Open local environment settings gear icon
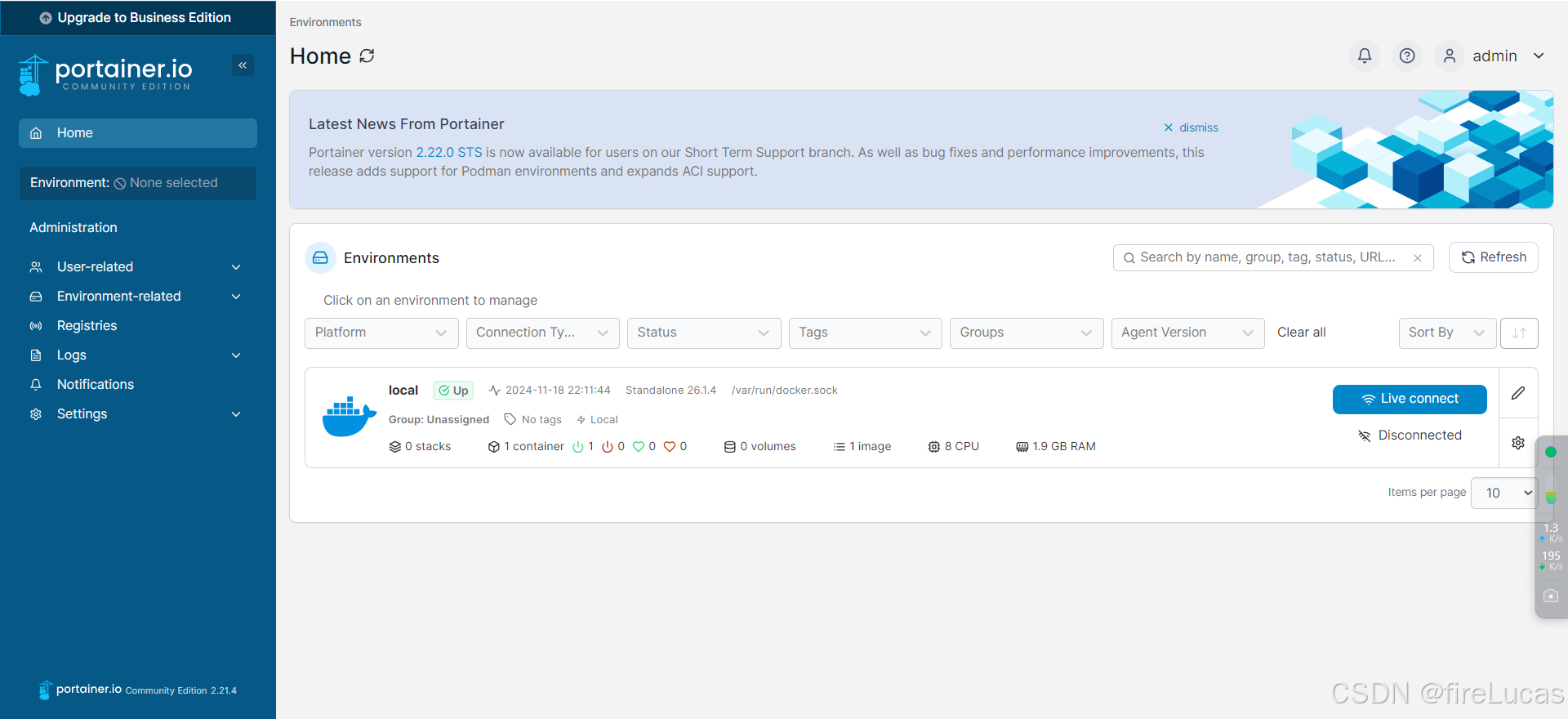Image resolution: width=1568 pixels, height=719 pixels. coord(1518,443)
